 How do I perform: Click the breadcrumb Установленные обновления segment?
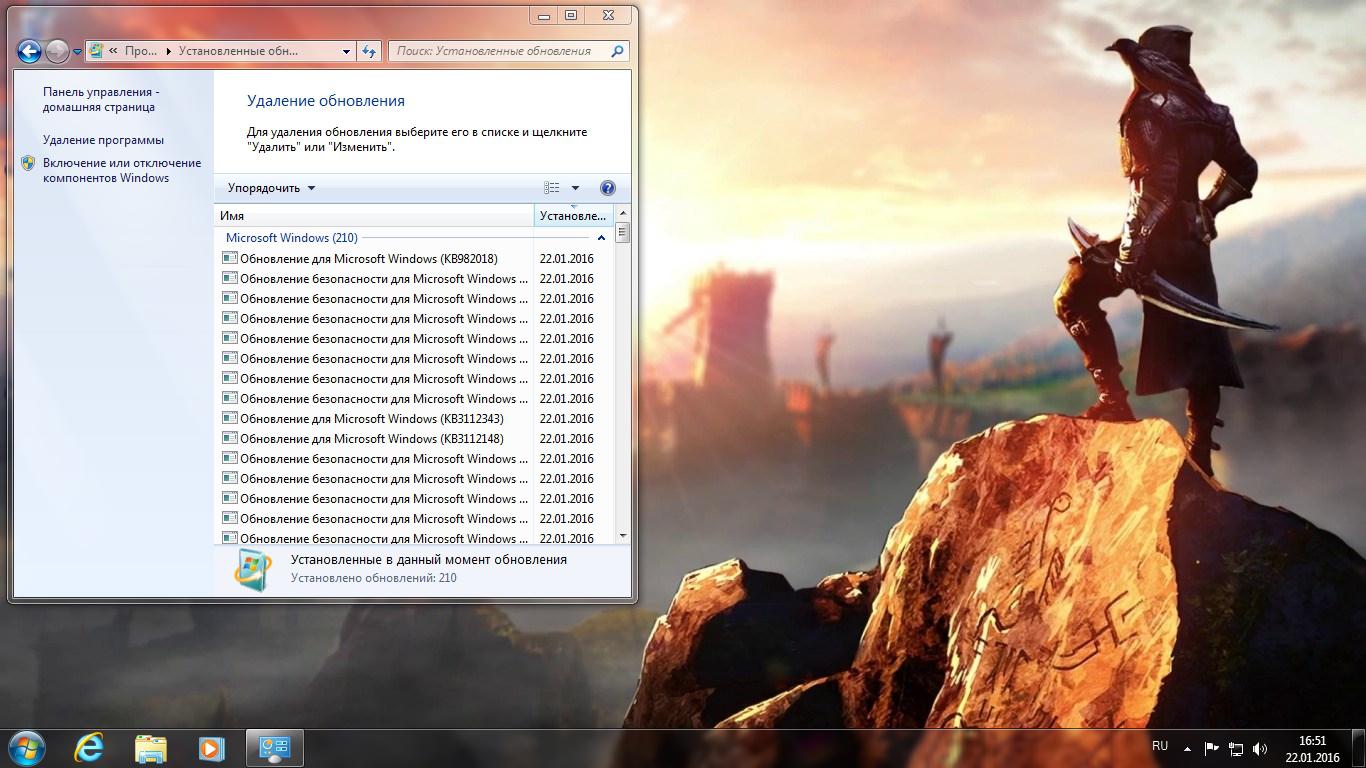click(x=237, y=51)
